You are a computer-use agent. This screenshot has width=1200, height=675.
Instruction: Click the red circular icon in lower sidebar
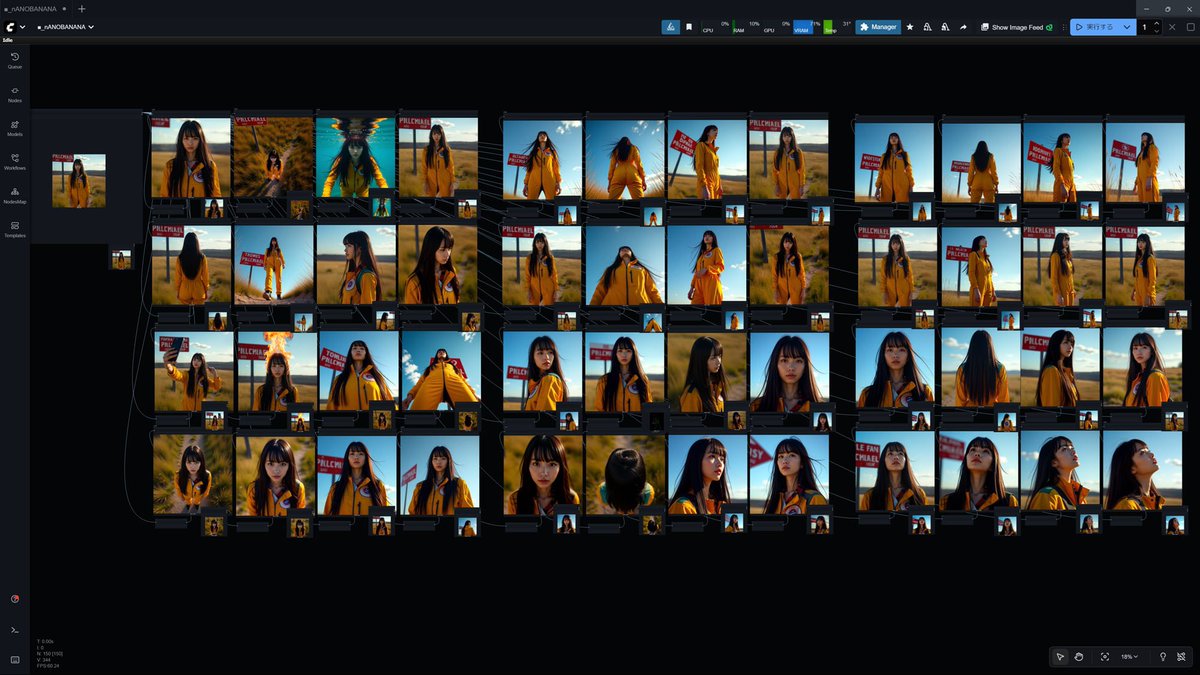pos(15,599)
